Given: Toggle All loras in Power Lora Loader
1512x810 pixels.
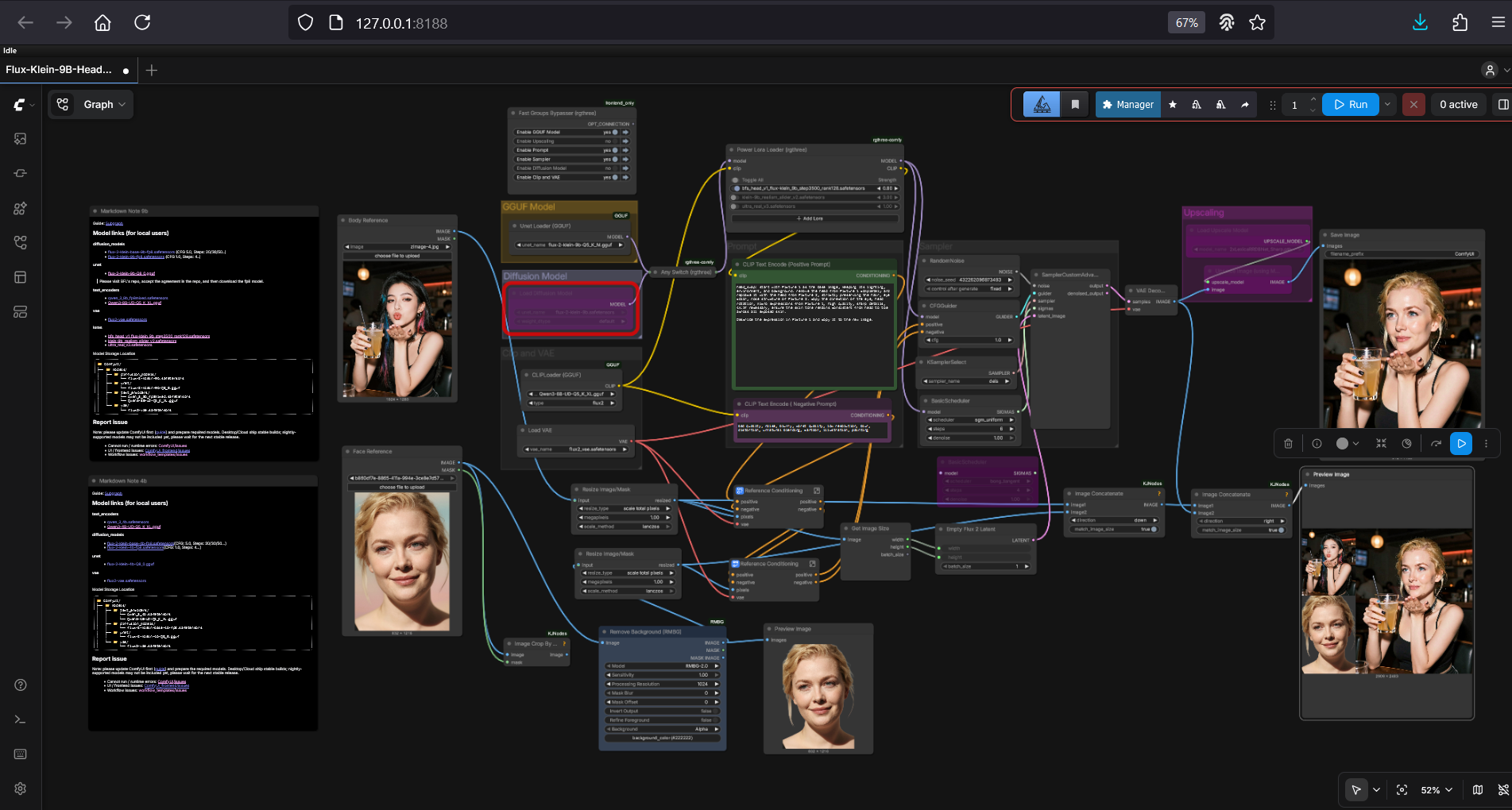Looking at the screenshot, I should pos(736,180).
